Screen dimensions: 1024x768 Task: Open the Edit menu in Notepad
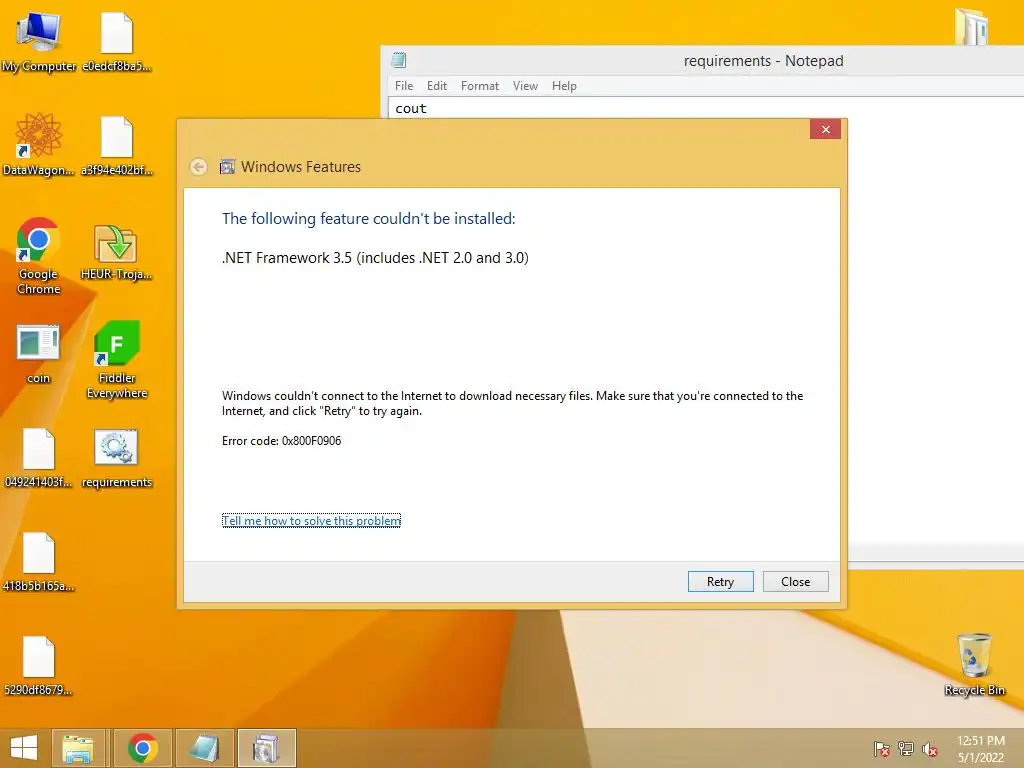[x=437, y=86]
